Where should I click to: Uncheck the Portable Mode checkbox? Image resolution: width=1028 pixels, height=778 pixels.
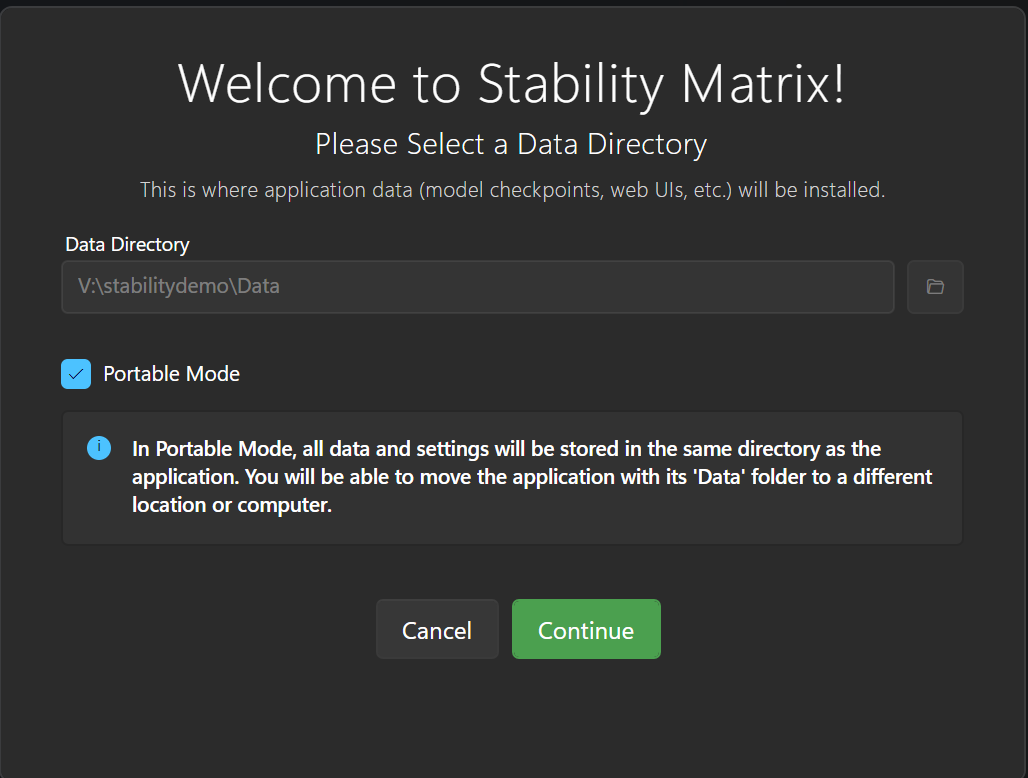pyautogui.click(x=76, y=374)
